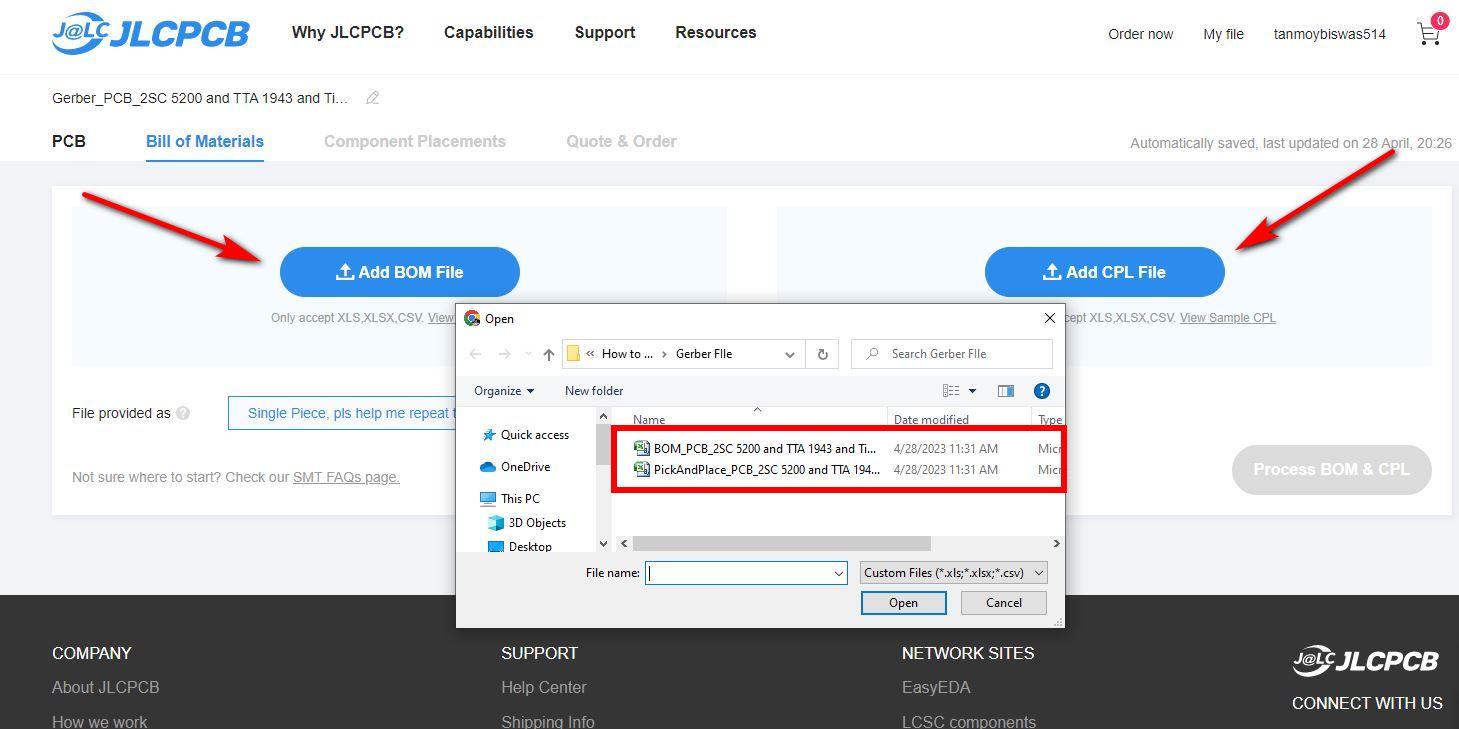This screenshot has width=1459, height=729.
Task: Switch to the Bill of Materials tab
Action: pos(205,142)
